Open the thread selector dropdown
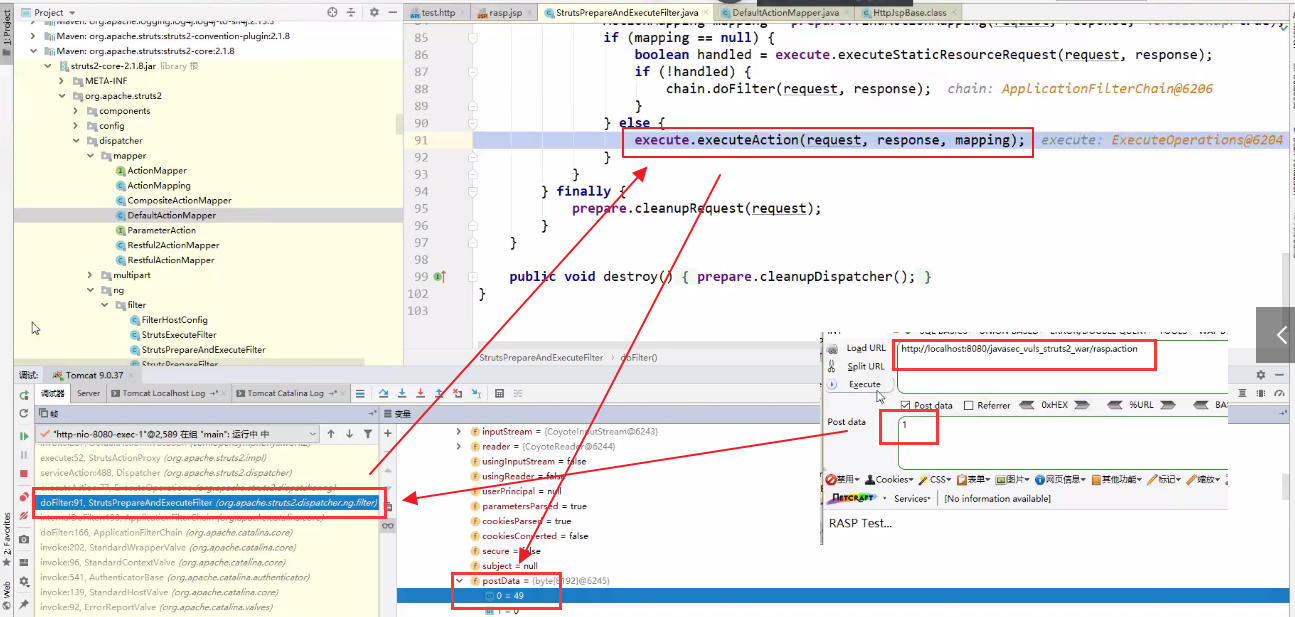Screen dimensions: 1295x617 tap(313, 434)
